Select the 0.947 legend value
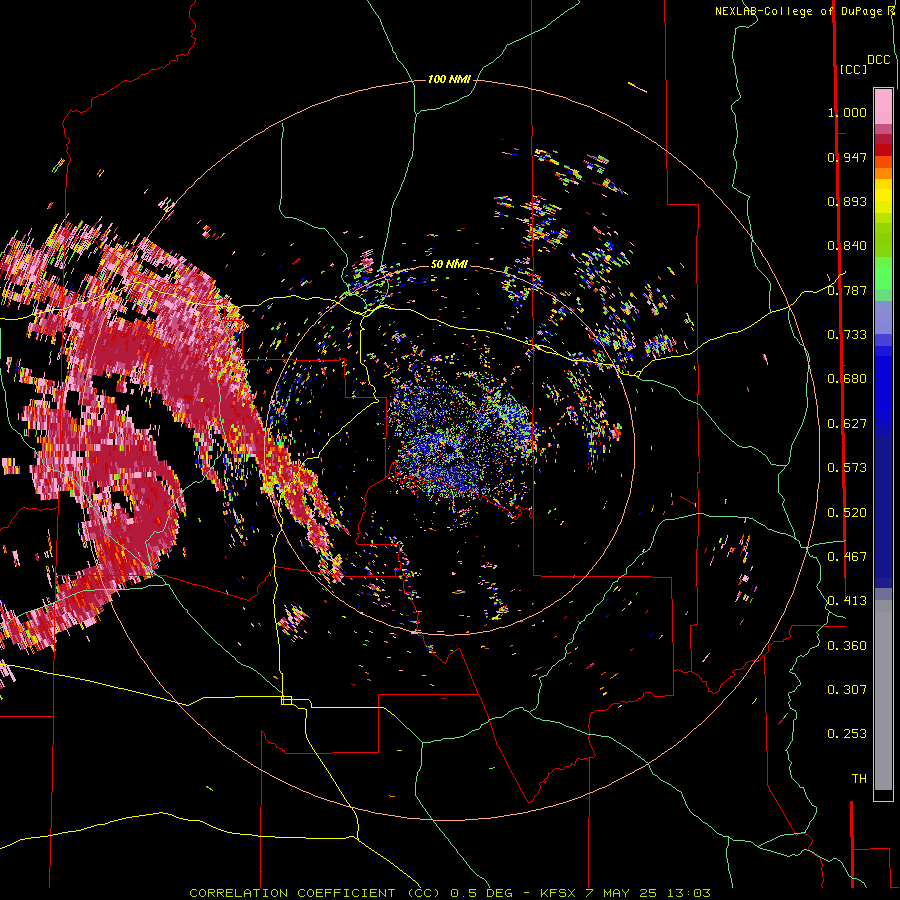The width and height of the screenshot is (900, 900). (847, 157)
